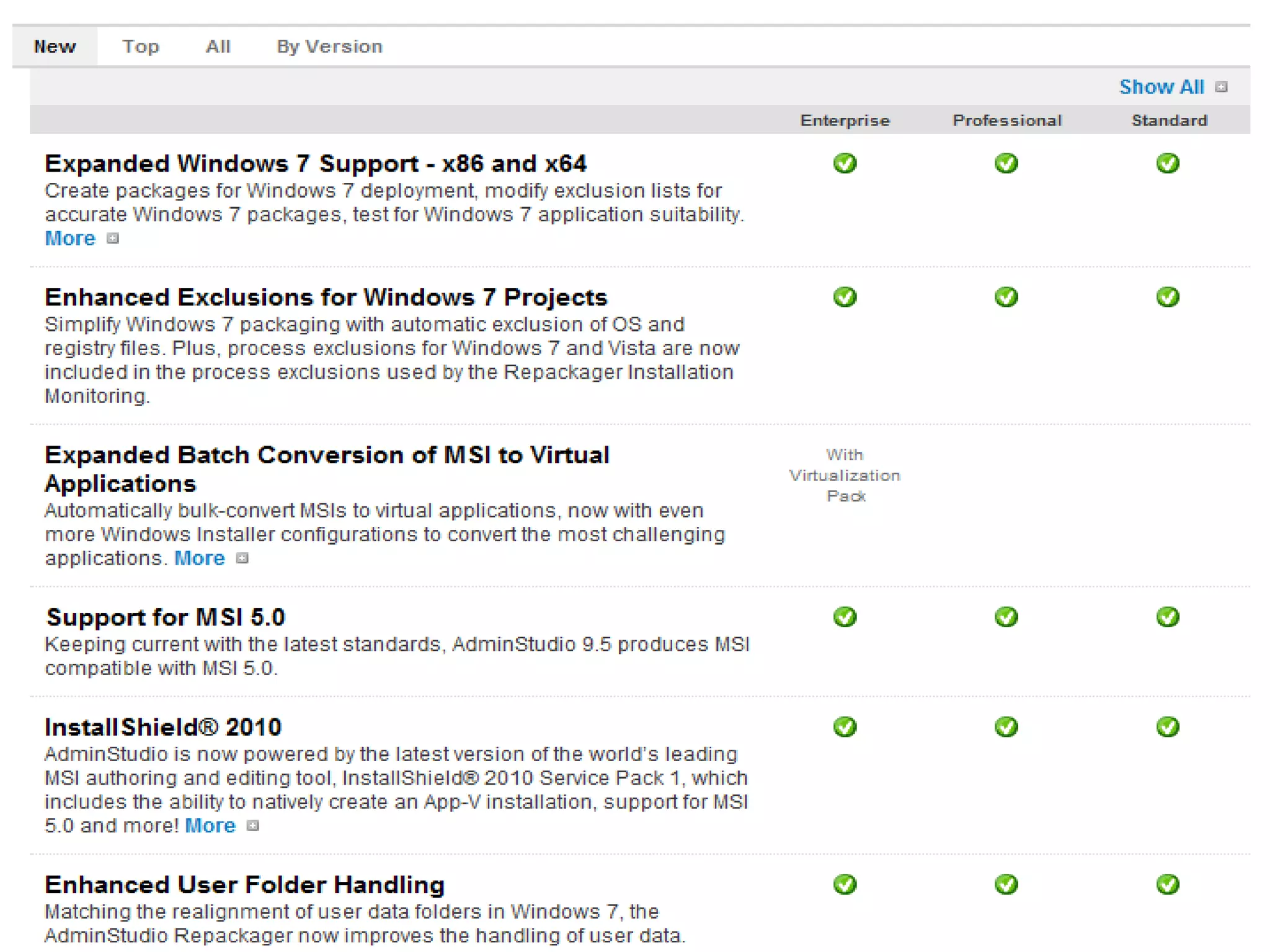Image resolution: width=1270 pixels, height=952 pixels.
Task: Click Standard checkmark for Support for MSI 5.0
Action: coord(1168,617)
